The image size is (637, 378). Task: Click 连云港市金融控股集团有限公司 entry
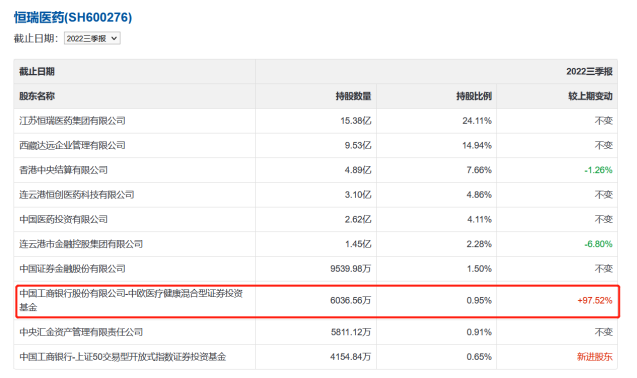click(x=81, y=244)
